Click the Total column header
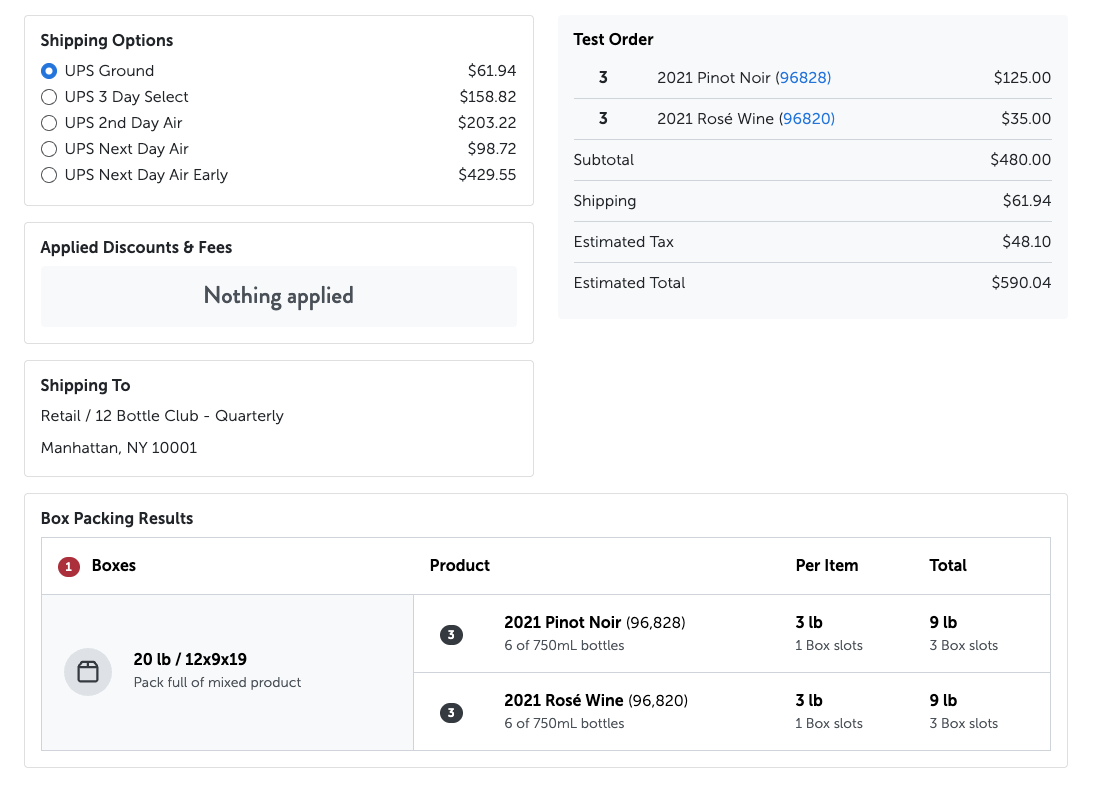 (x=947, y=566)
